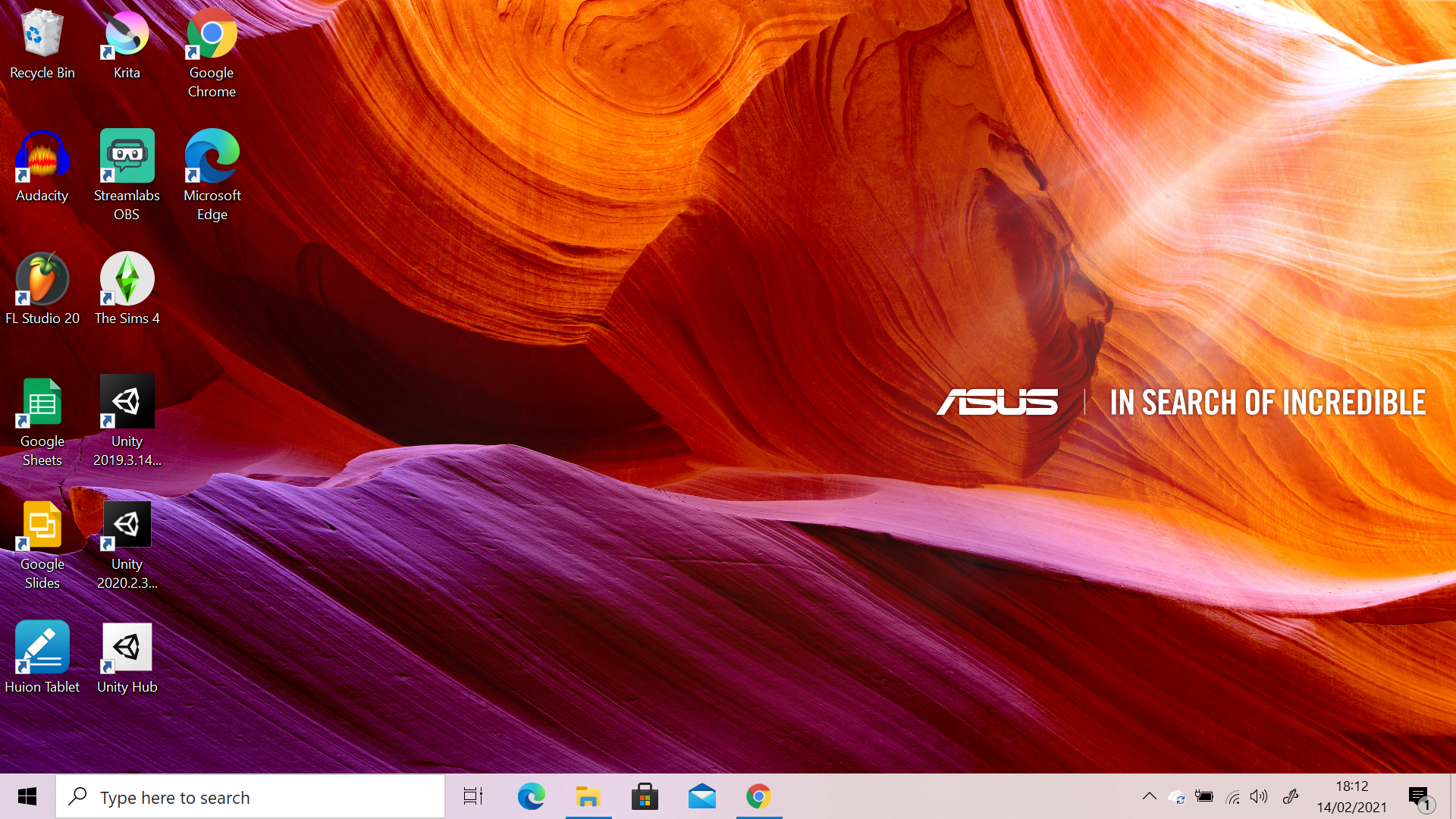This screenshot has height=819, width=1456.
Task: Select the FL Studio 20 icon
Action: click(x=42, y=280)
